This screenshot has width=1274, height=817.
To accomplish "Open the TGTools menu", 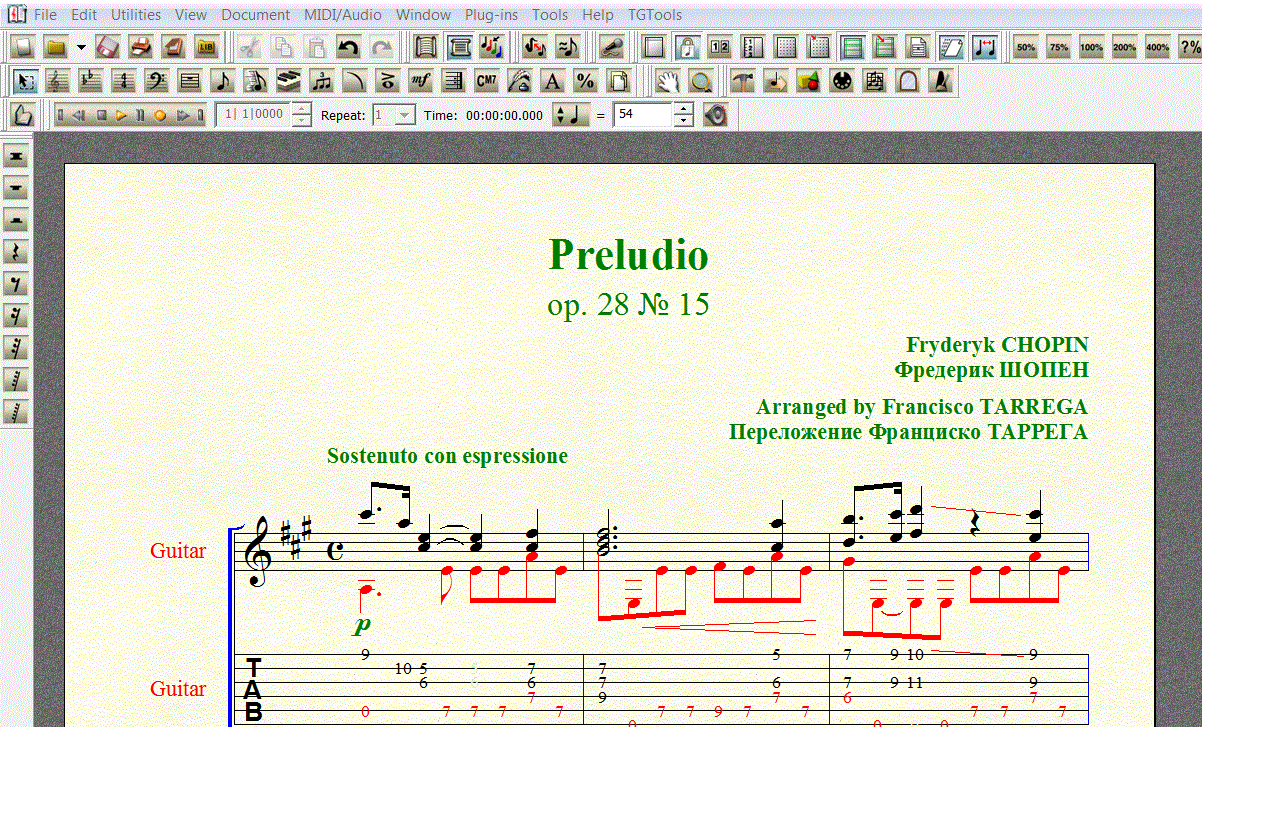I will 655,15.
